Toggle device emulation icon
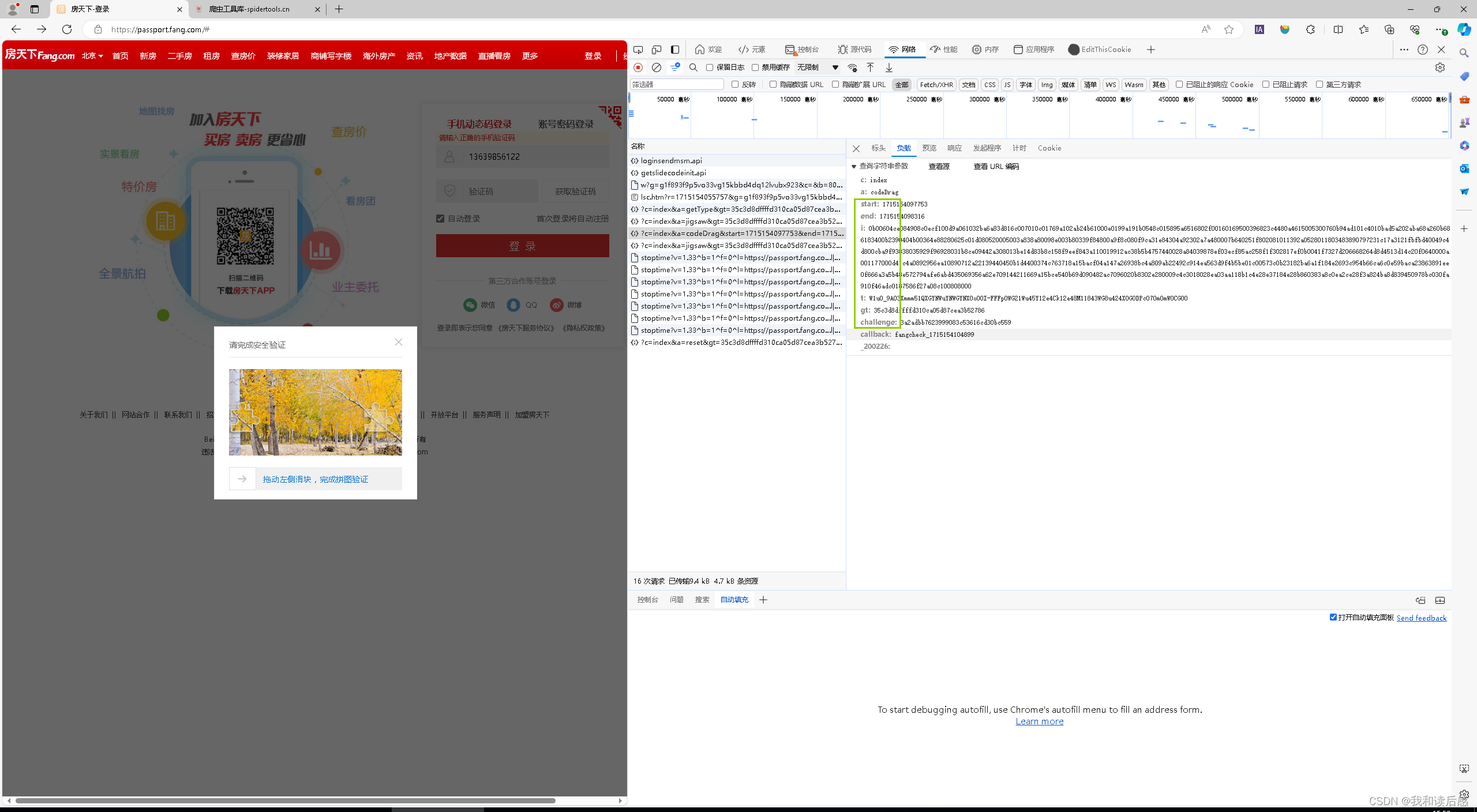1477x812 pixels. 657,50
